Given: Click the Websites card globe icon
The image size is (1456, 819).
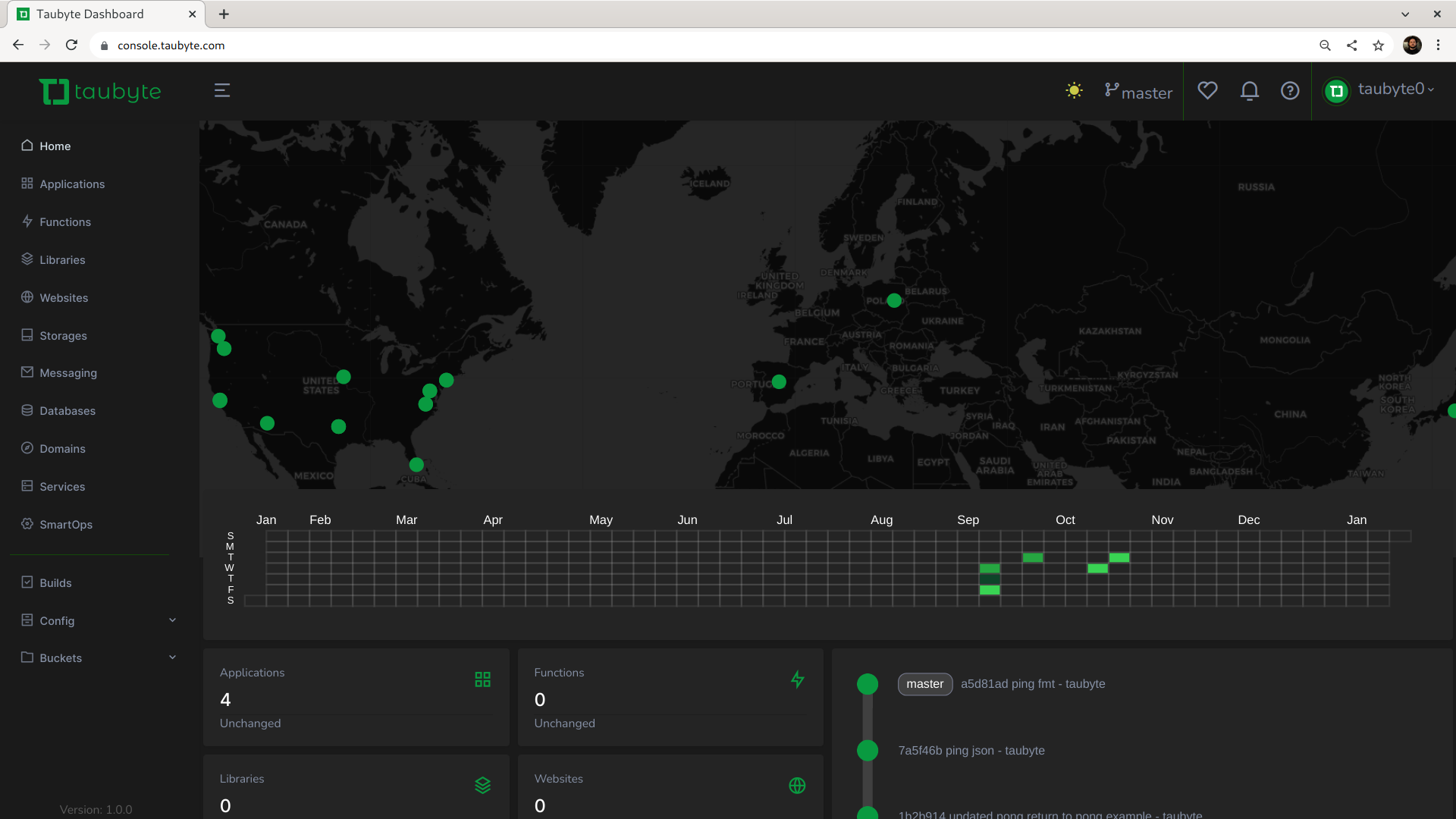Looking at the screenshot, I should tap(797, 786).
